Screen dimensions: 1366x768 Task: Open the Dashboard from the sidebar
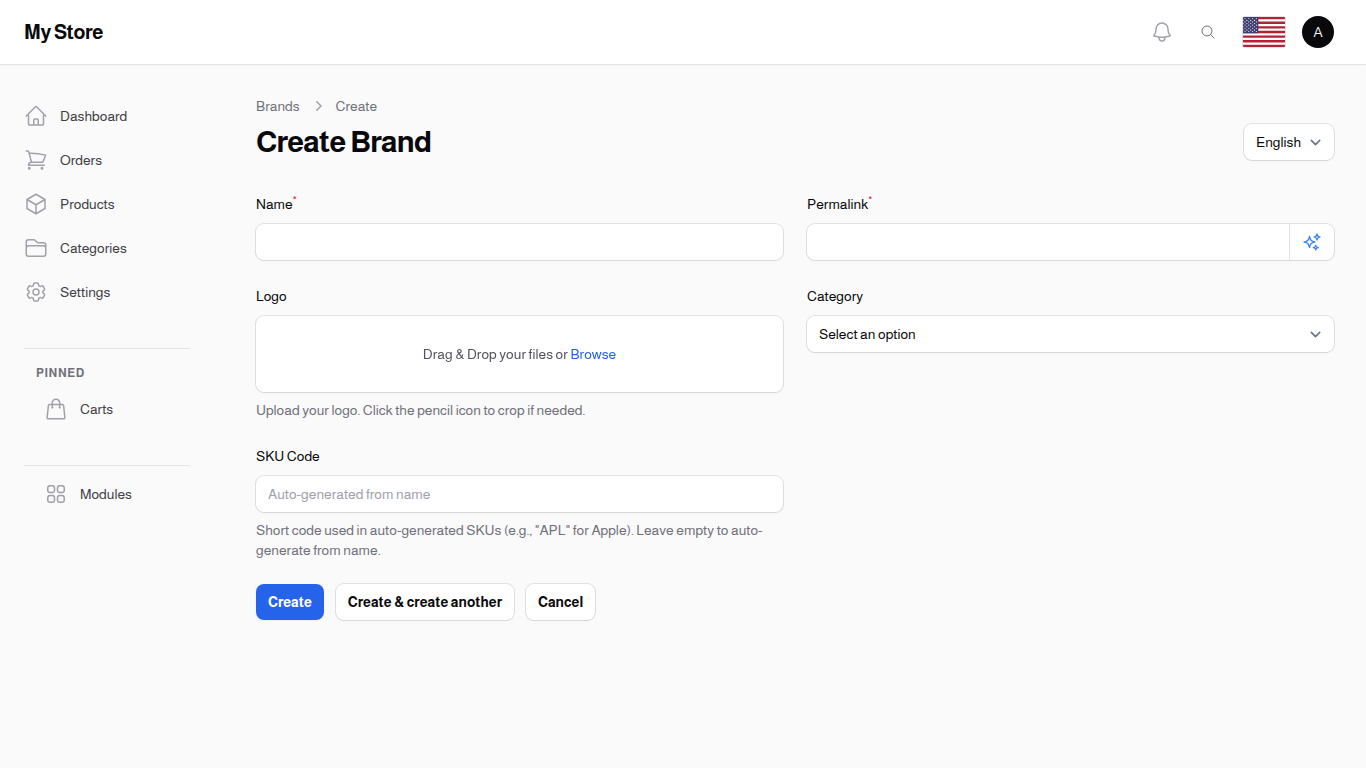93,116
